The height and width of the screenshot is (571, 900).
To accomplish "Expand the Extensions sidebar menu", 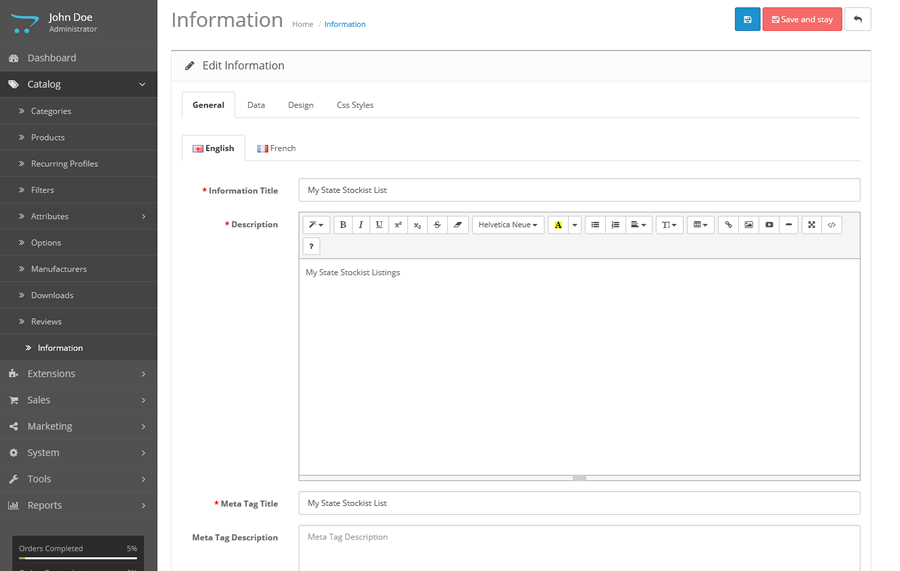I will [x=78, y=374].
